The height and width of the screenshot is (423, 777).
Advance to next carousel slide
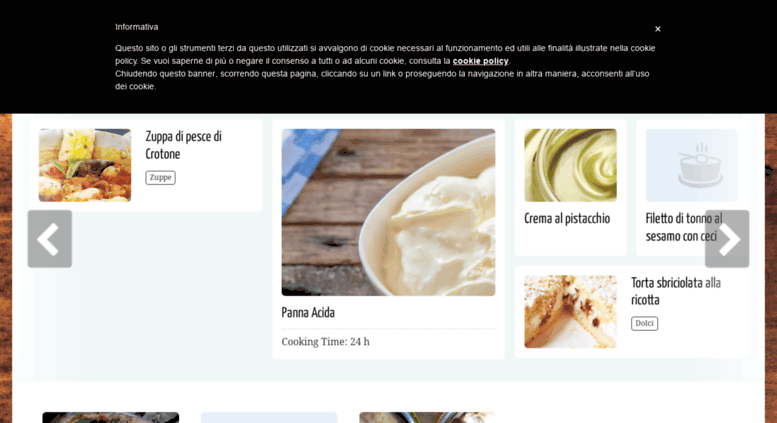(x=727, y=239)
